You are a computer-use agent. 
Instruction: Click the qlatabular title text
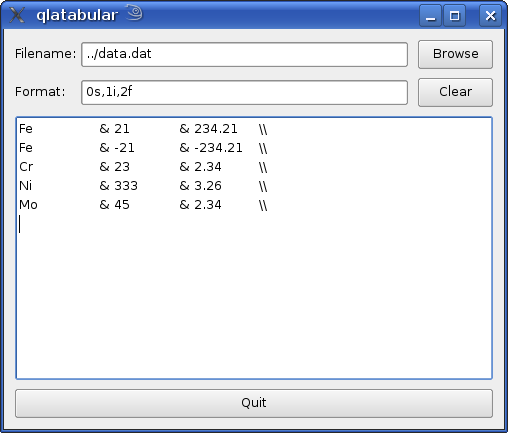tap(77, 15)
